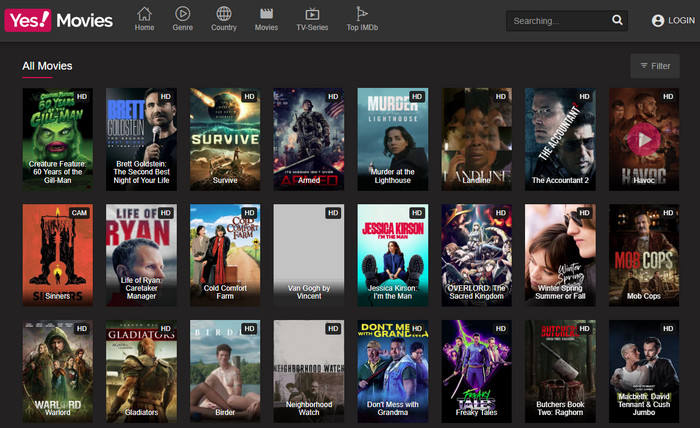Click the HD badge on The Accountant 2
700x428 pixels.
[584, 97]
